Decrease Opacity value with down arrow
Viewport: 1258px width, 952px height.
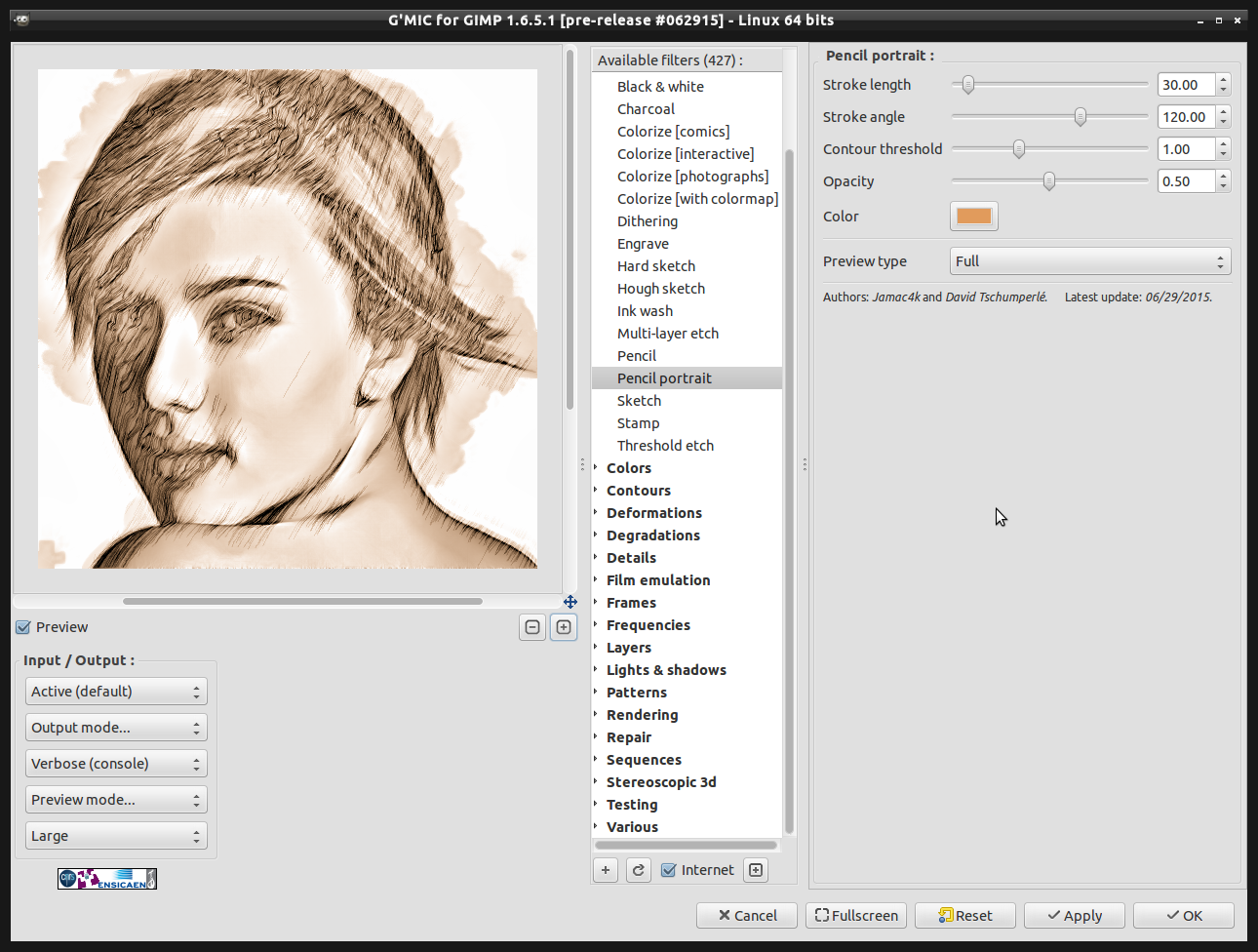pyautogui.click(x=1224, y=186)
